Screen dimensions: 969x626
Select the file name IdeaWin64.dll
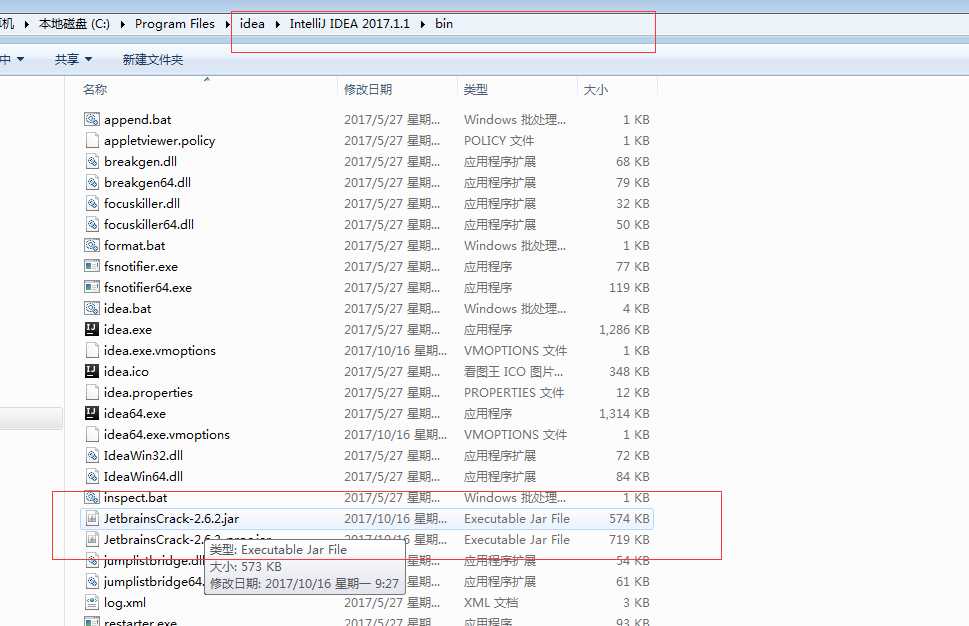pos(143,476)
